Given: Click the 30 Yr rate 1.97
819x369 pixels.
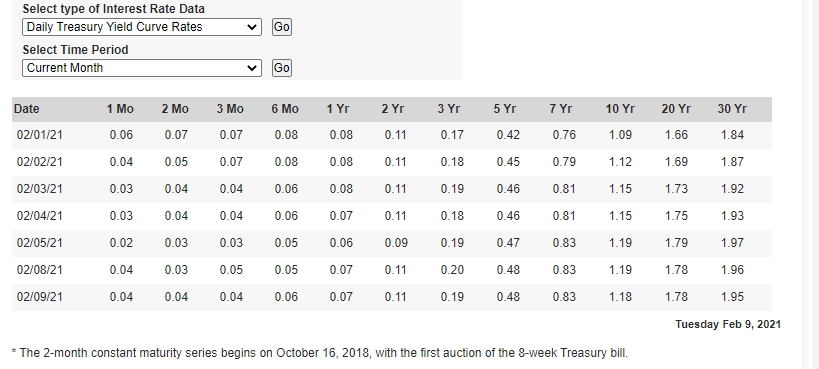Looking at the screenshot, I should [732, 243].
